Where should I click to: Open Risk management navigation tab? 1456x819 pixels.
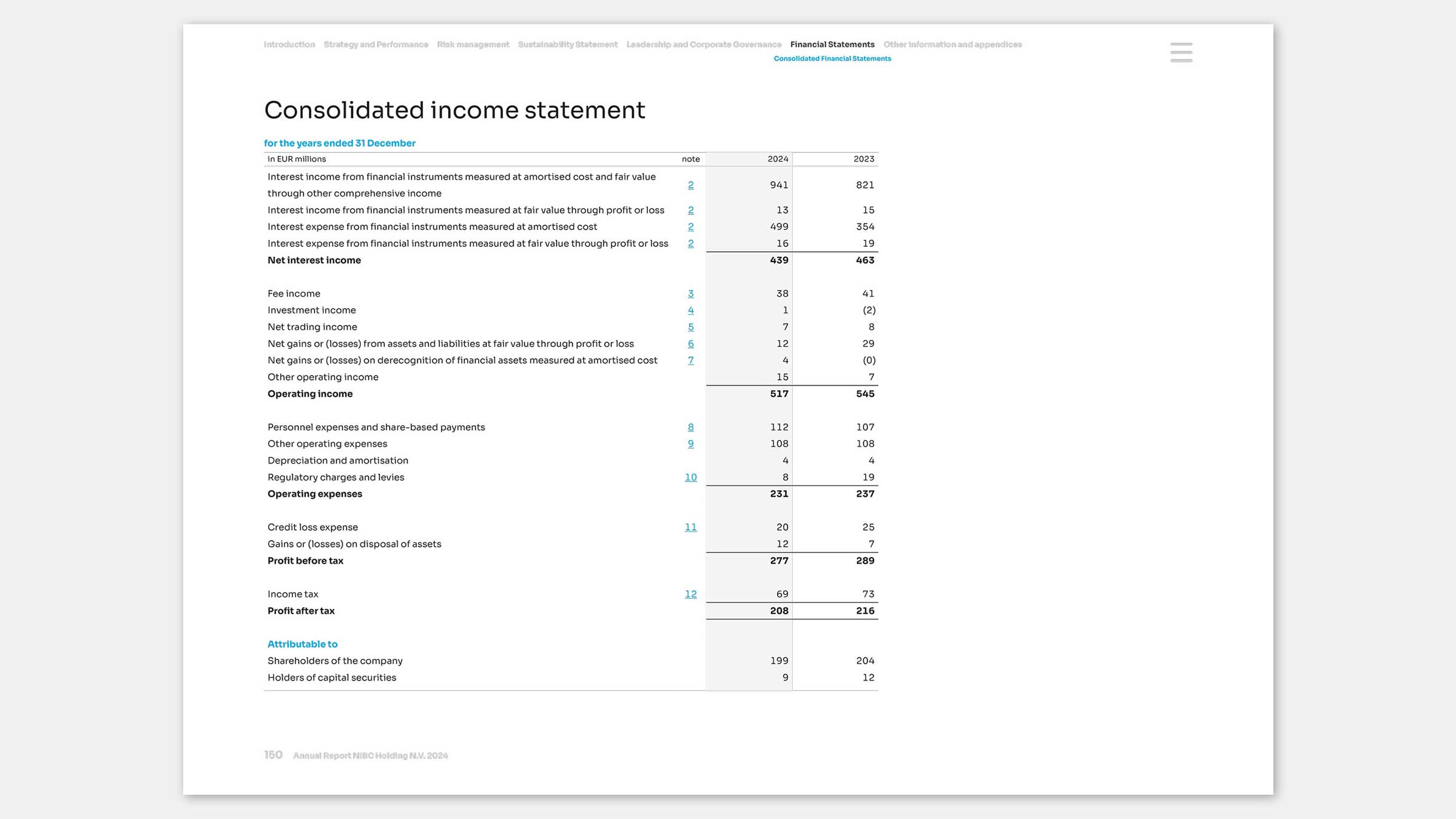pyautogui.click(x=473, y=44)
